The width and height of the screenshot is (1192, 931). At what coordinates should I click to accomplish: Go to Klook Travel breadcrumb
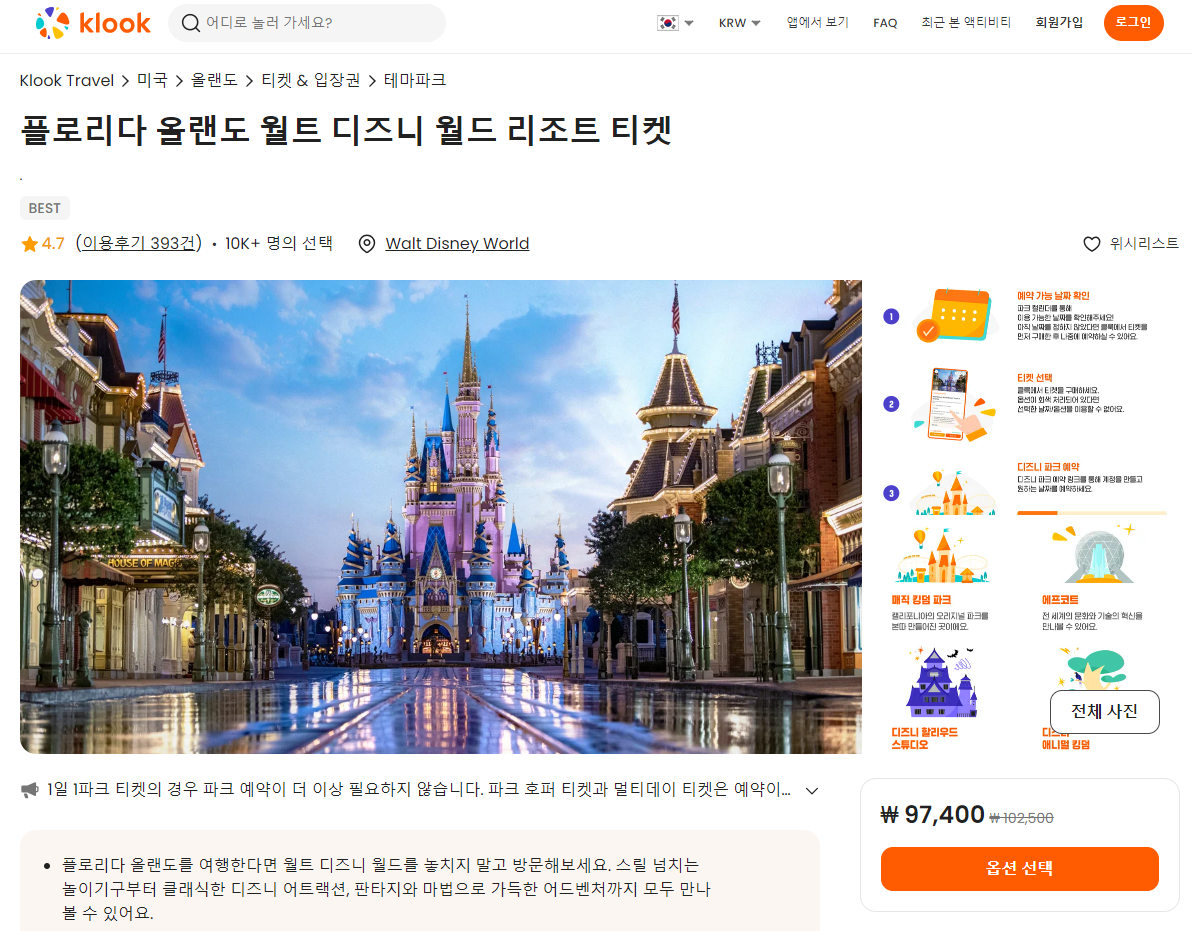coord(66,81)
